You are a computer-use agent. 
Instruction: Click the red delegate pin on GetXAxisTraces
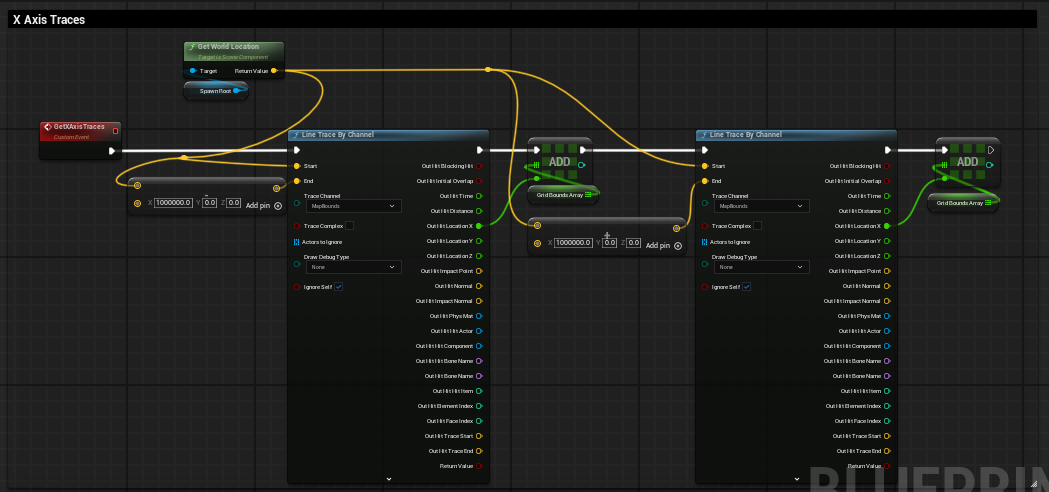pos(116,128)
